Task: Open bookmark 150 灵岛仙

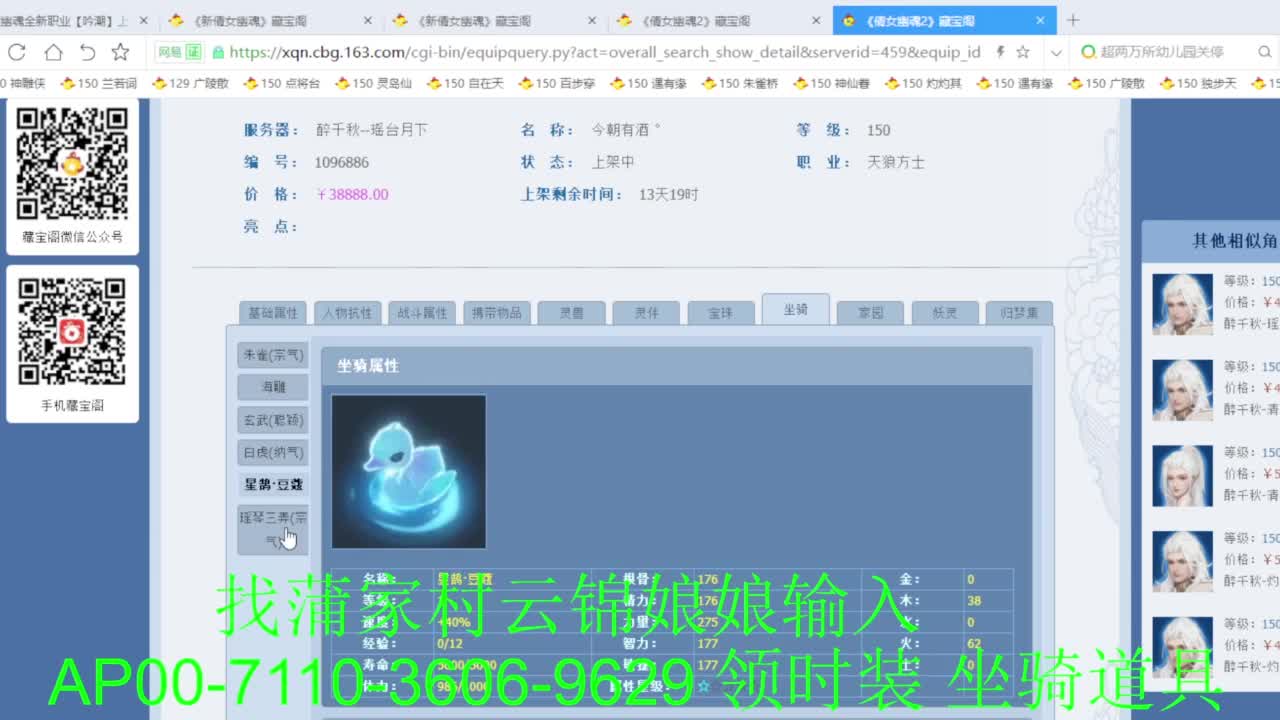Action: pyautogui.click(x=373, y=83)
